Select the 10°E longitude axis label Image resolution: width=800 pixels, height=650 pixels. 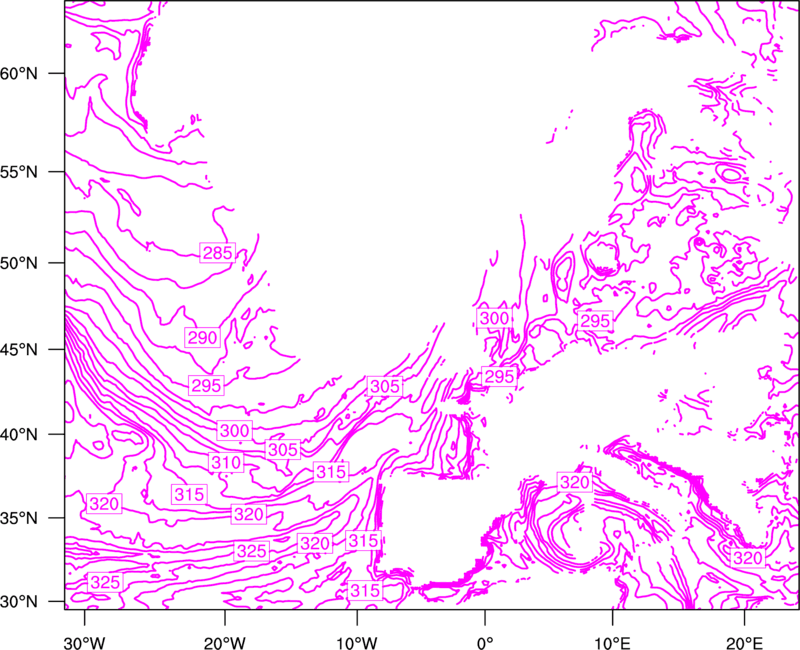point(612,643)
